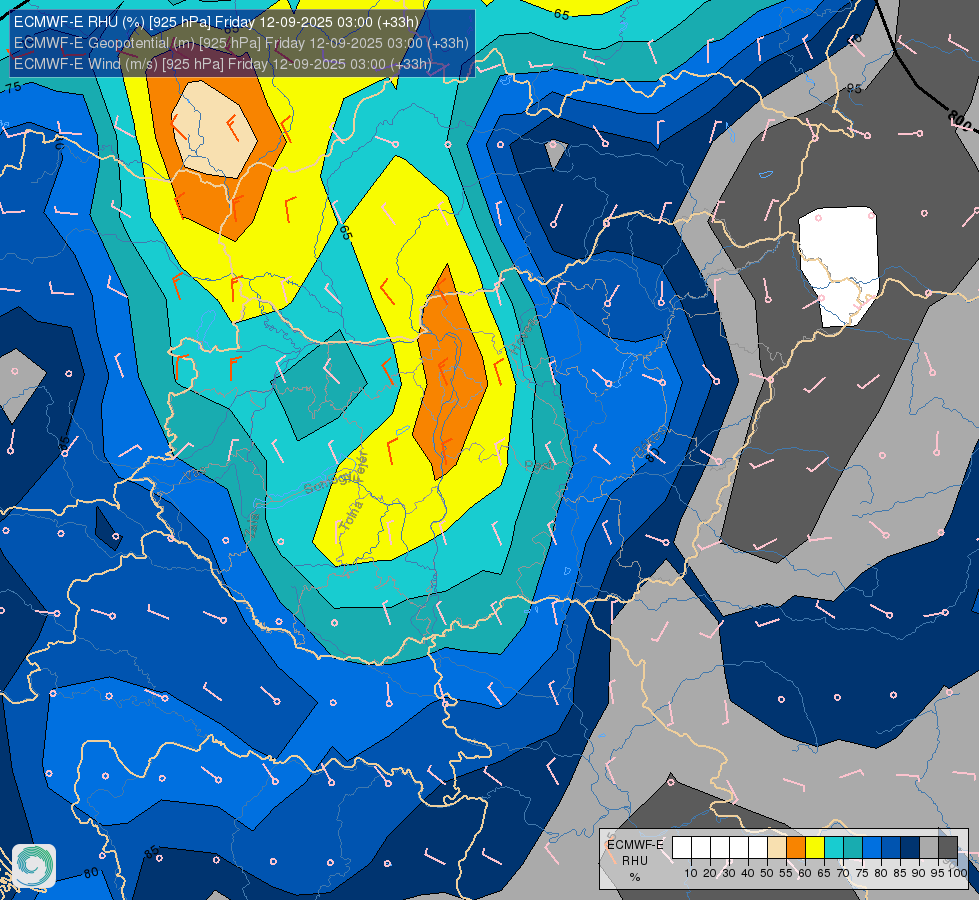This screenshot has height=900, width=979.
Task: Click the Zala county label
Action: point(252,525)
